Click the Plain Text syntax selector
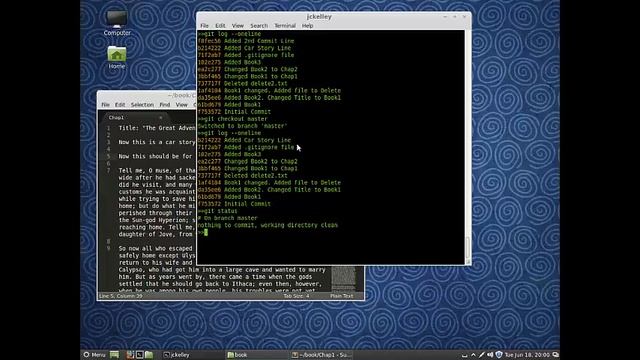This screenshot has height=360, width=640. 342,296
